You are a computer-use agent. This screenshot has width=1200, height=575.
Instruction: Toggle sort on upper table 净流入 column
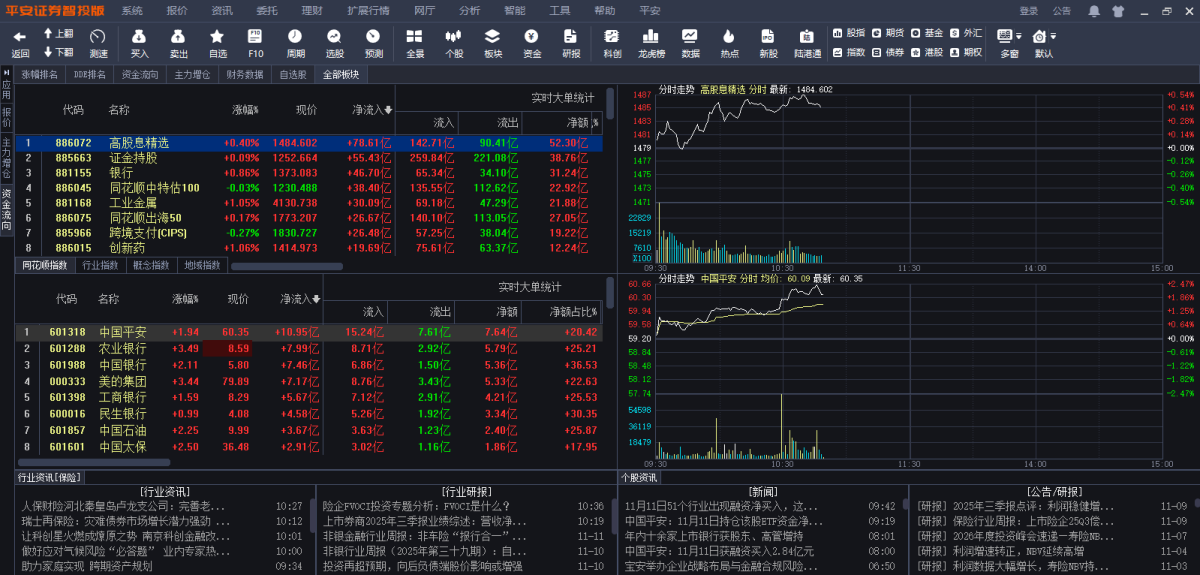point(372,109)
